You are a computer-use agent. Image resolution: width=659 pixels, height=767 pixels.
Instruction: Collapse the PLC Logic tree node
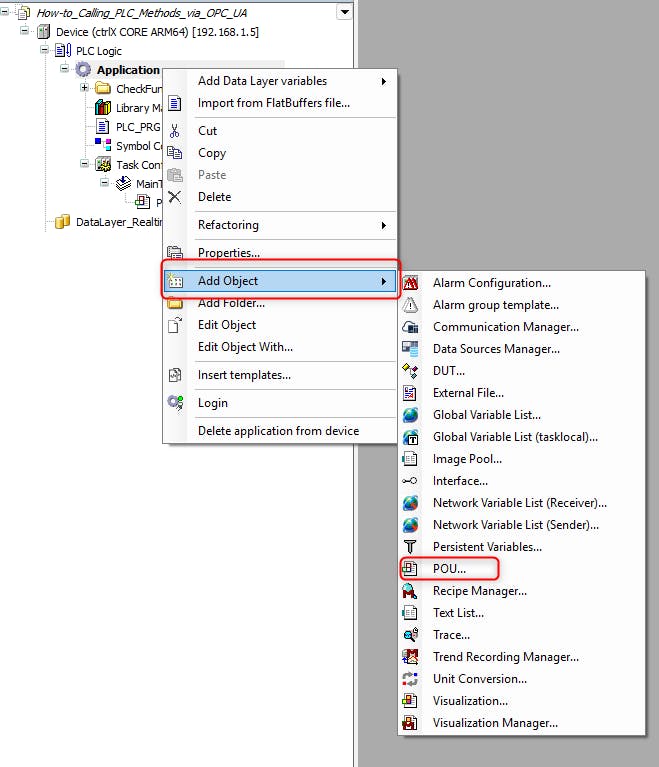coord(45,51)
